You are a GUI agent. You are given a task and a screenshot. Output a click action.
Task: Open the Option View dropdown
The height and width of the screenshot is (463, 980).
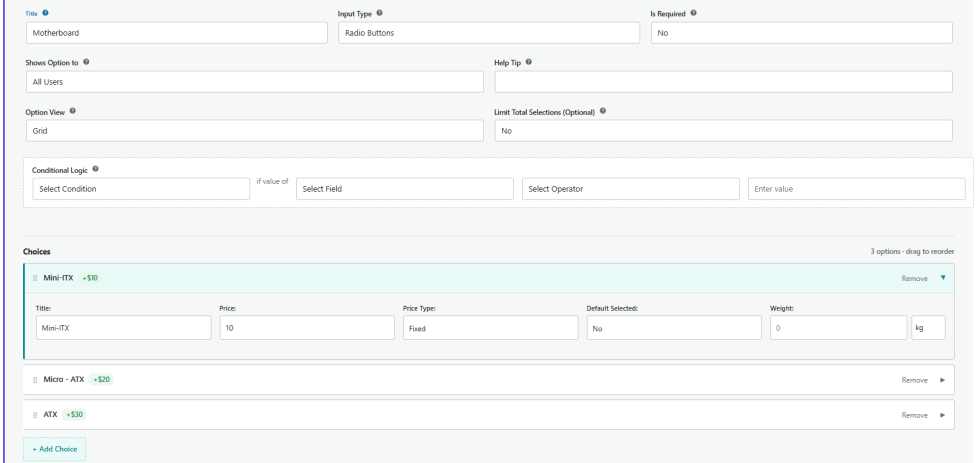pyautogui.click(x=254, y=131)
